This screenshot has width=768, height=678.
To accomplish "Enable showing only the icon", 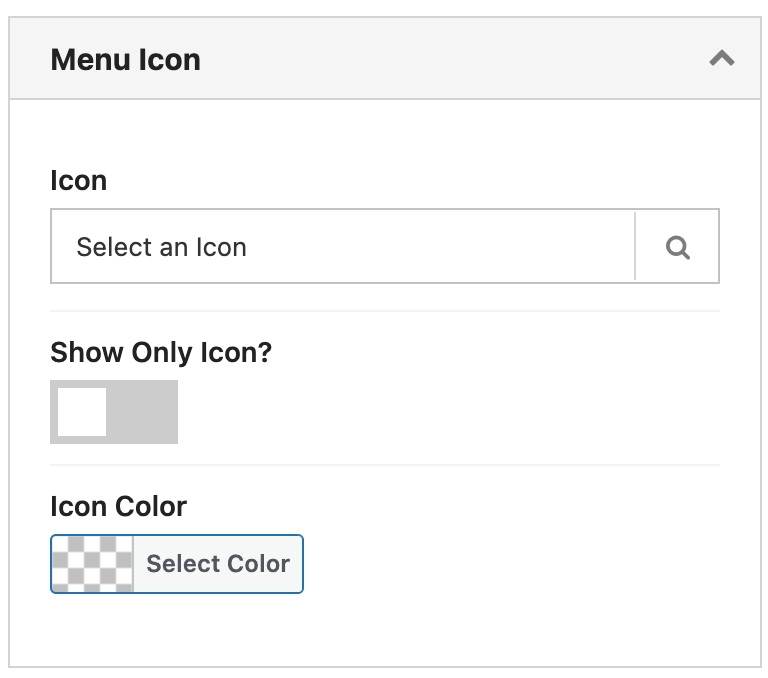I will [114, 412].
